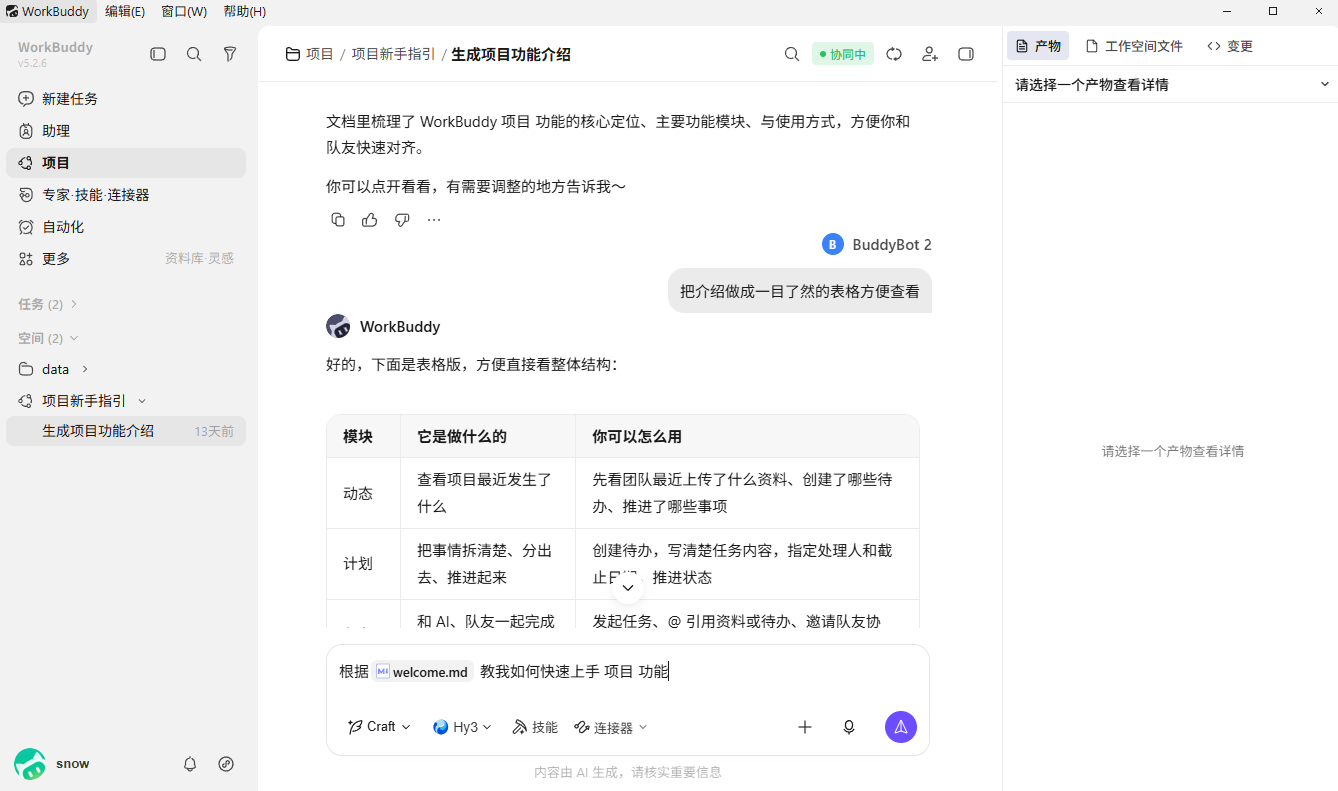Click the 模块 table header

364,436
